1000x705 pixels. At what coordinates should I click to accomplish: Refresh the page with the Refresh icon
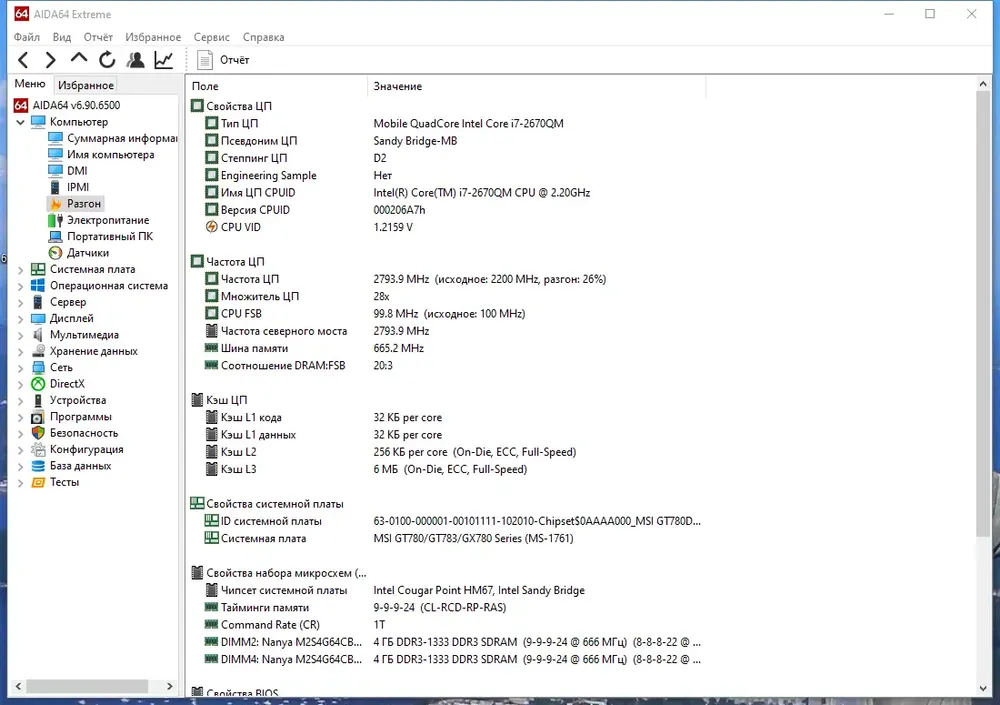(107, 60)
